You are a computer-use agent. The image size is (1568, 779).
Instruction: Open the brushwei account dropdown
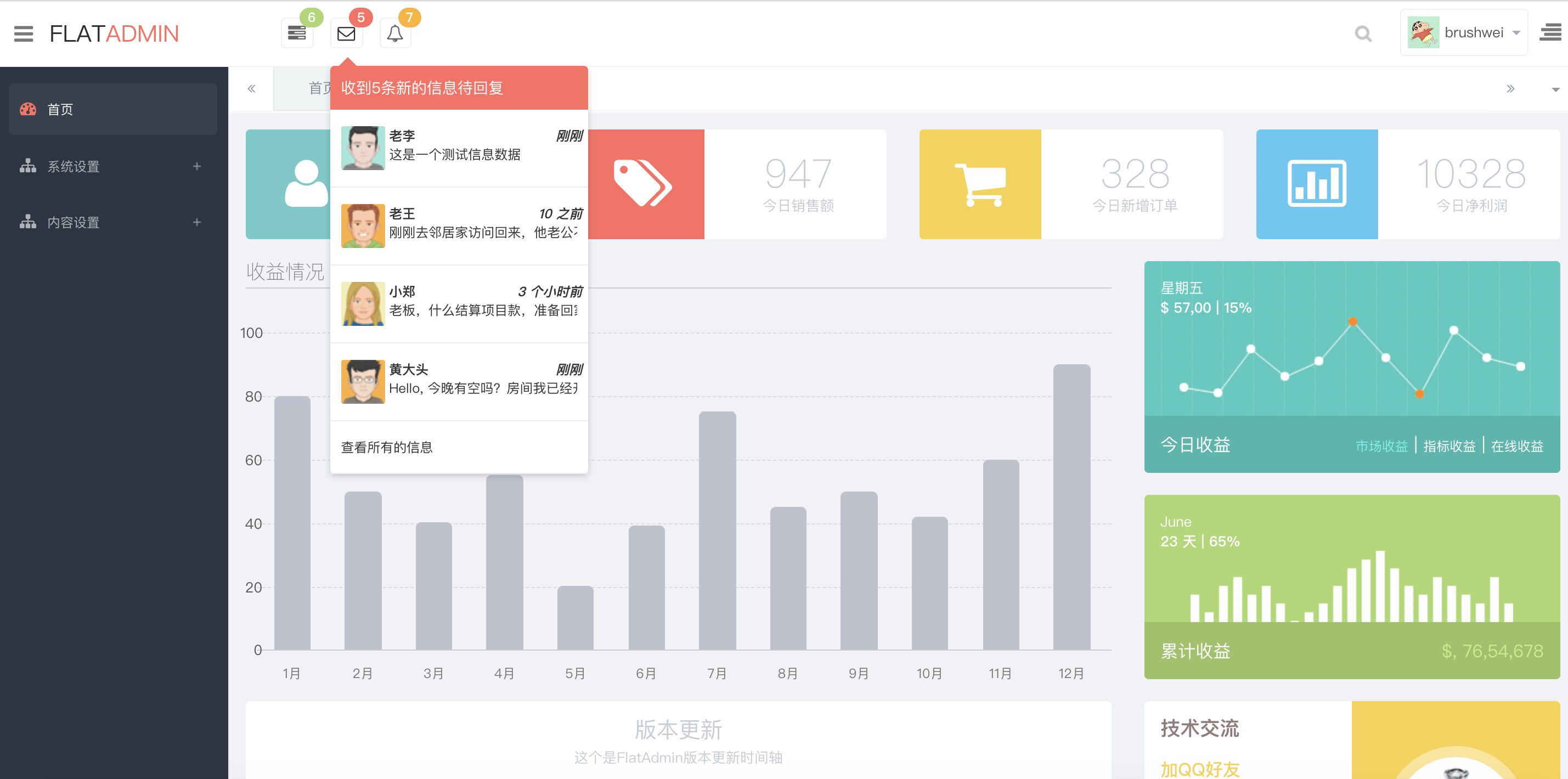click(1464, 33)
